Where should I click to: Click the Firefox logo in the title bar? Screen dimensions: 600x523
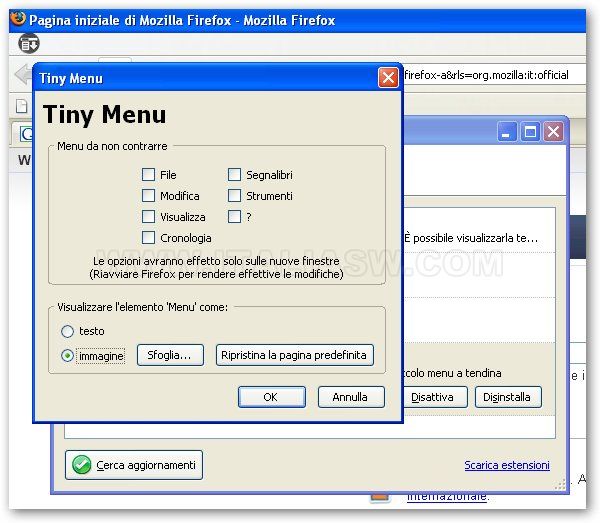(18, 18)
